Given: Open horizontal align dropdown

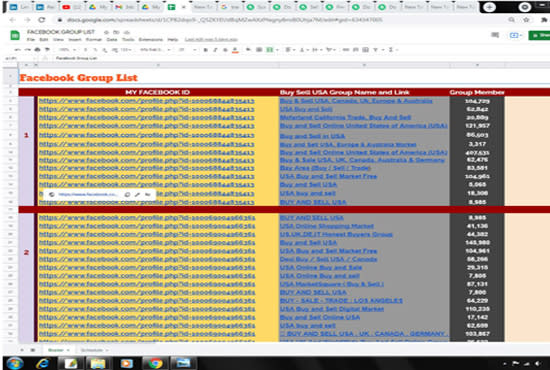Looking at the screenshot, I should [x=289, y=50].
